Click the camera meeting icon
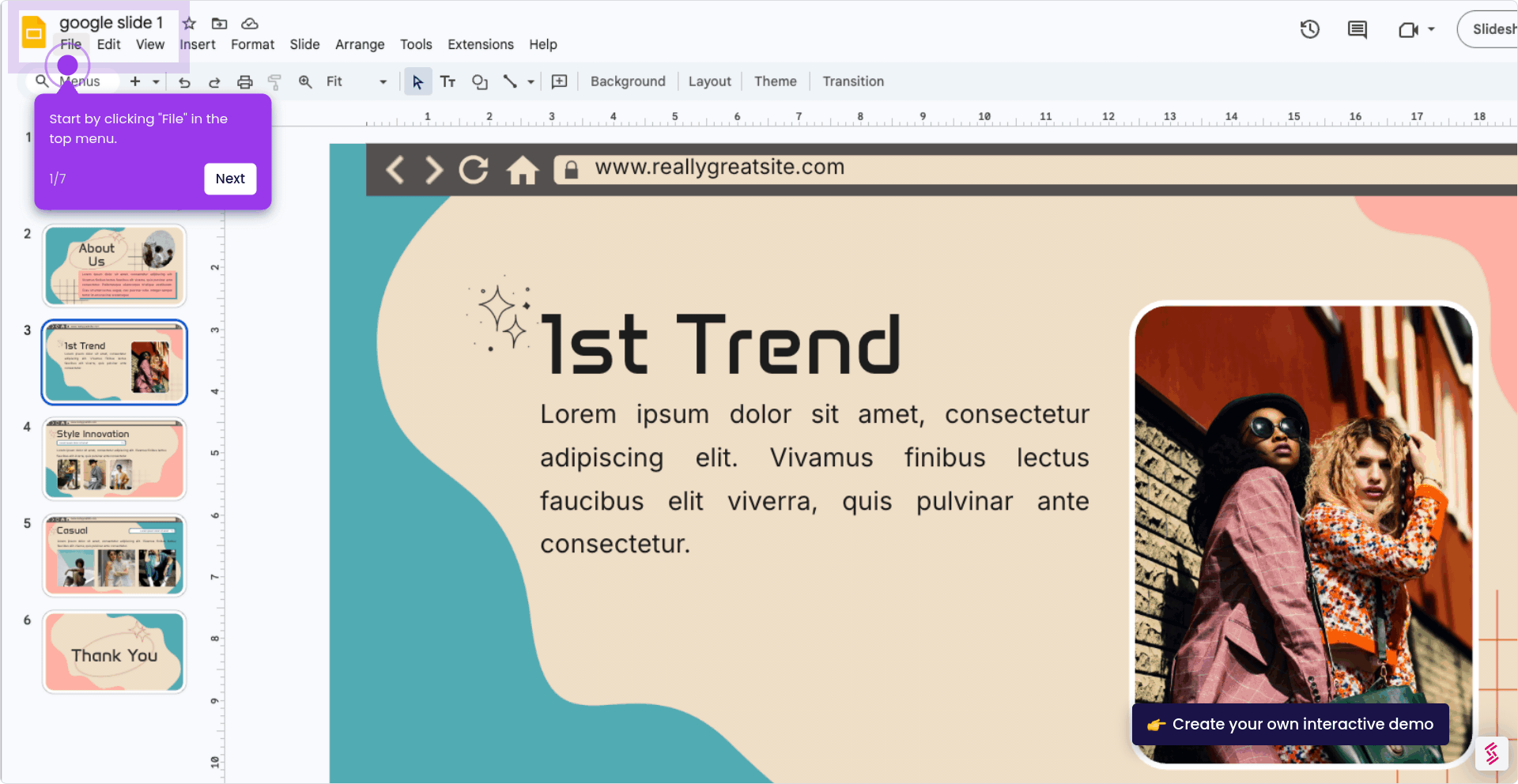The width and height of the screenshot is (1518, 784). (x=1408, y=30)
